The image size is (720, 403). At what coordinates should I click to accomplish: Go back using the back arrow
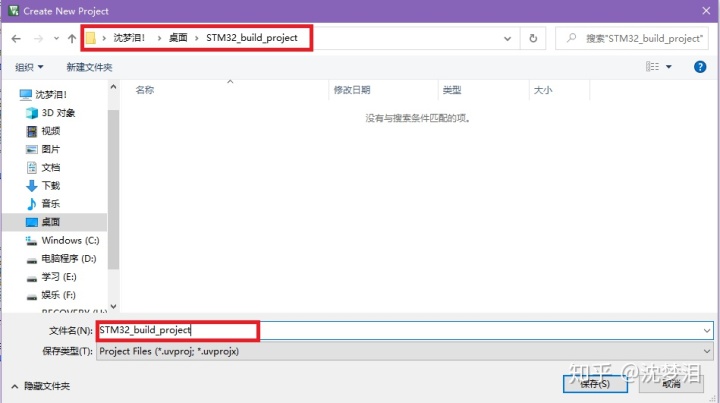(16, 39)
